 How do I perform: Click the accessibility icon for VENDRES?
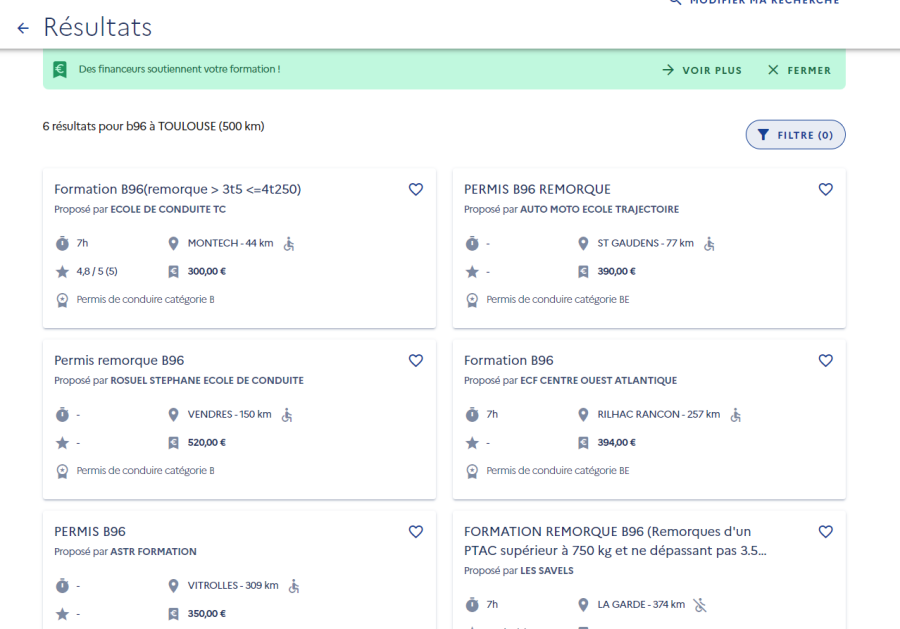(287, 414)
